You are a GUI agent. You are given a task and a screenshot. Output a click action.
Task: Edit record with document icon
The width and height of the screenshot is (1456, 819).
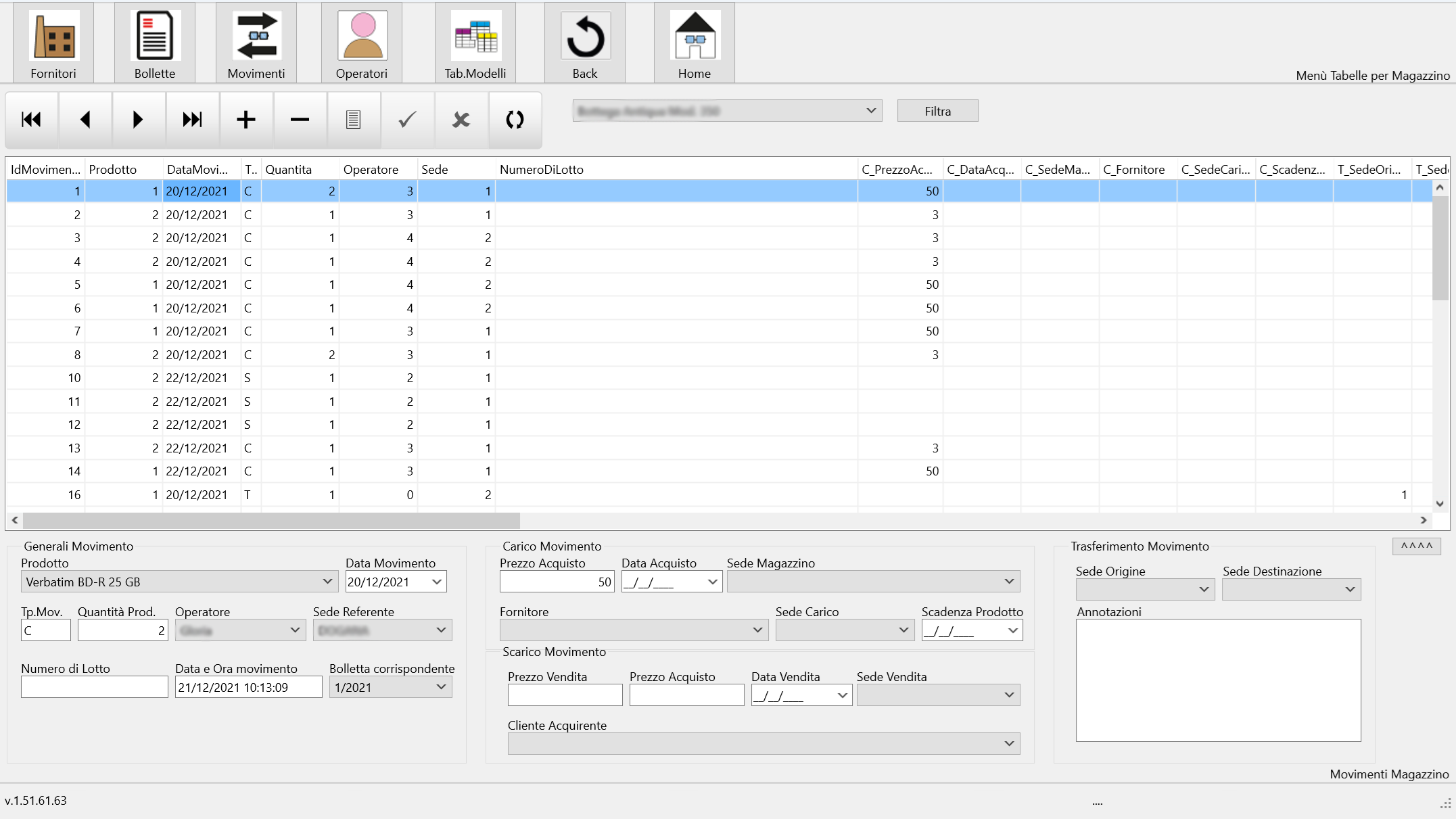(x=354, y=120)
